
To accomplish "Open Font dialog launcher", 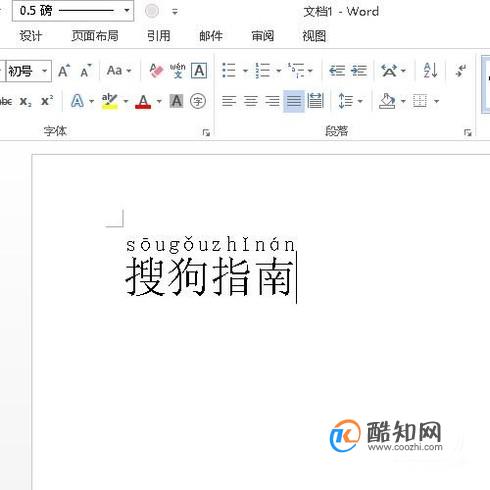I will click(x=206, y=133).
